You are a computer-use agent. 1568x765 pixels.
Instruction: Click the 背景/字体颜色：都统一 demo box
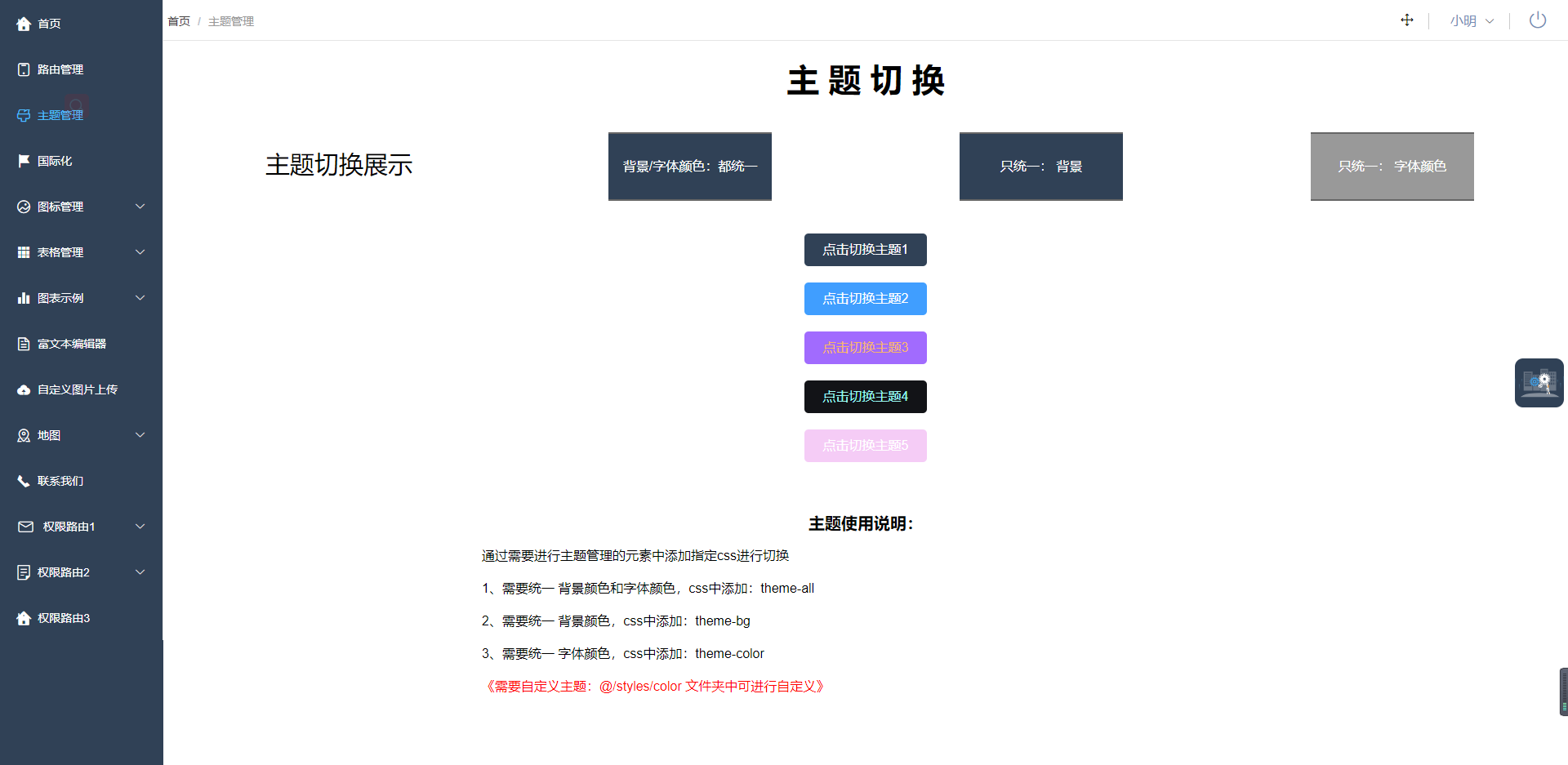690,167
